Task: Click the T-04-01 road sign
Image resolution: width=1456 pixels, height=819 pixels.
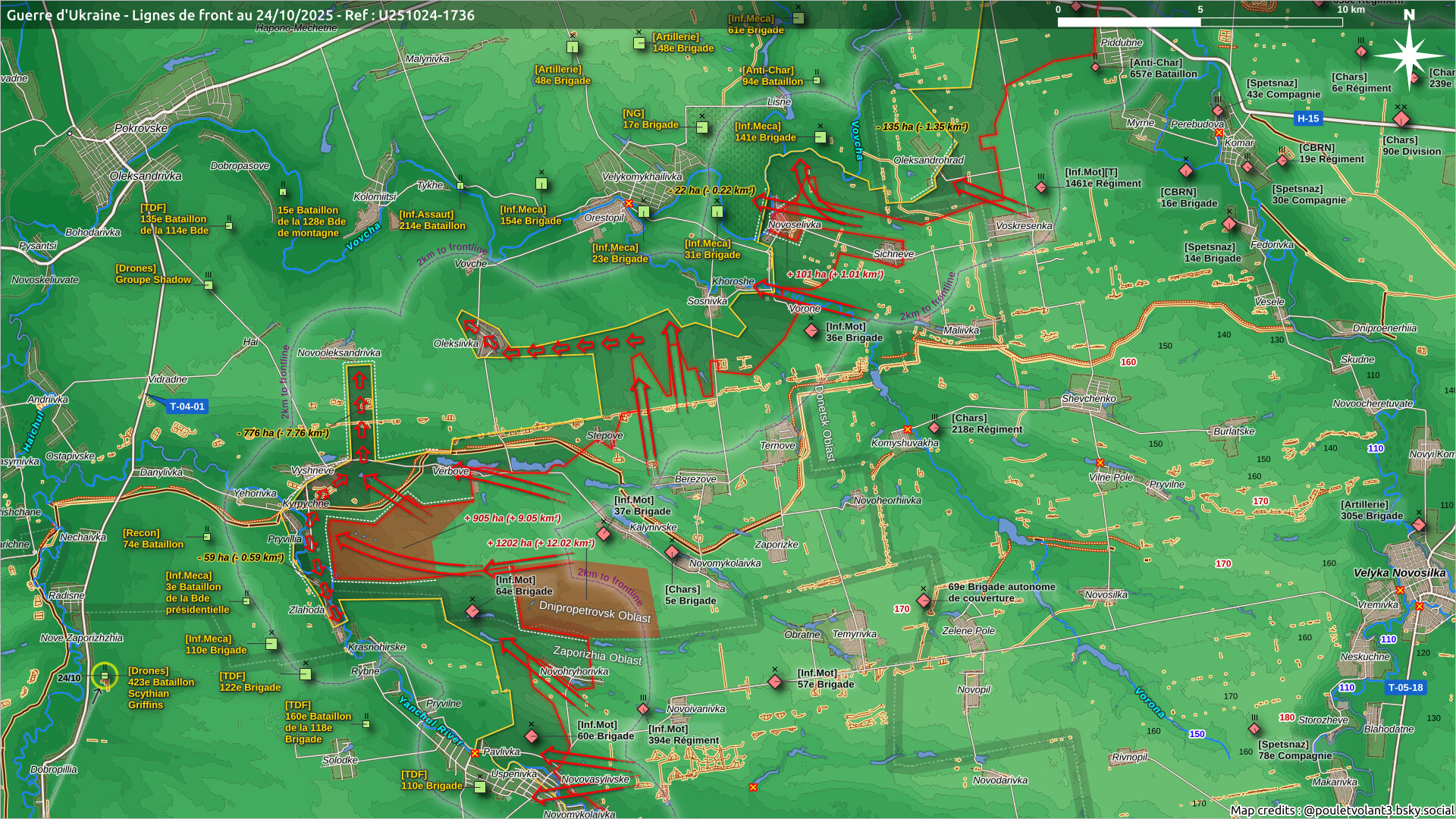Action: (x=187, y=406)
